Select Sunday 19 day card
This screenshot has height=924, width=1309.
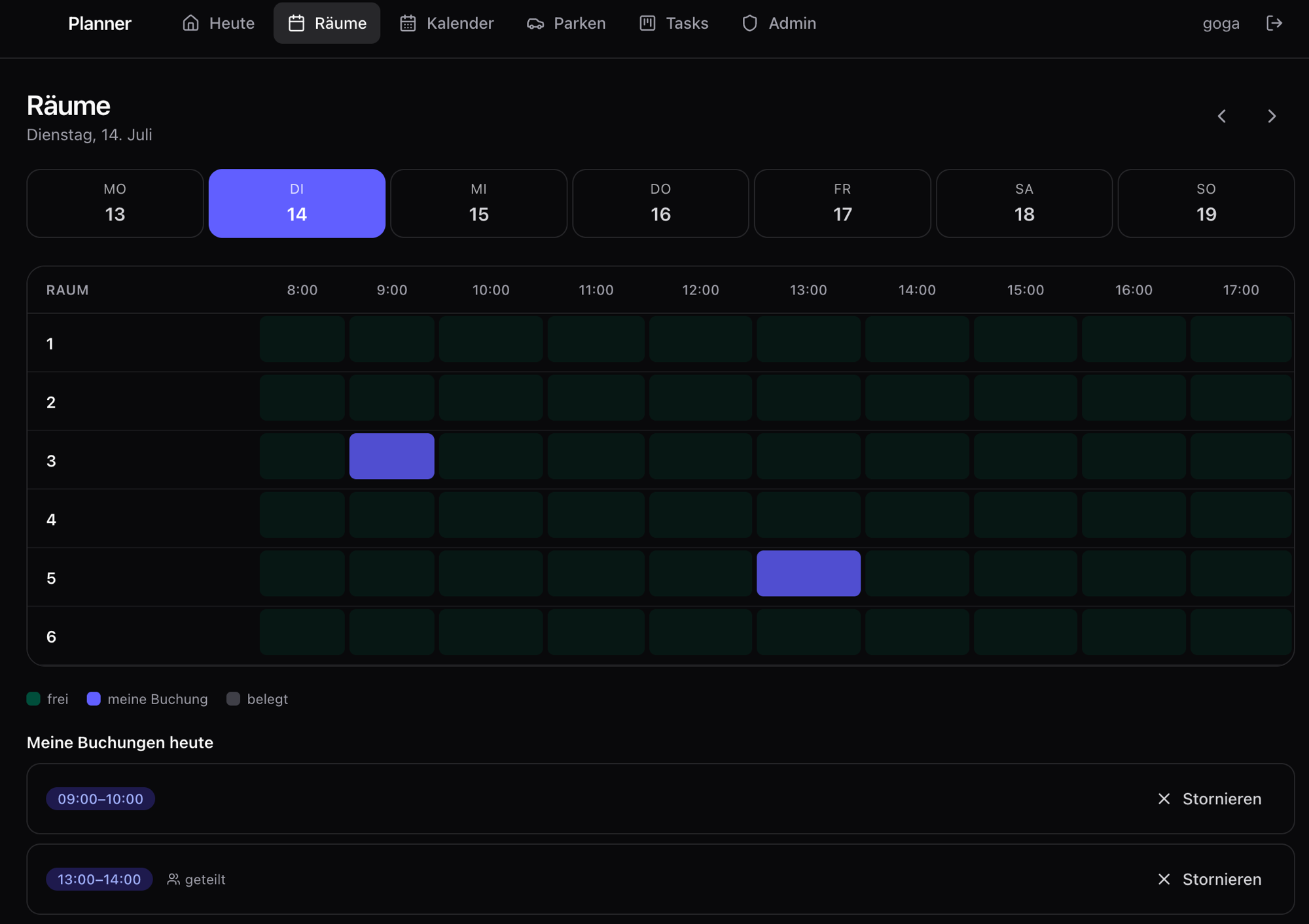(1206, 204)
